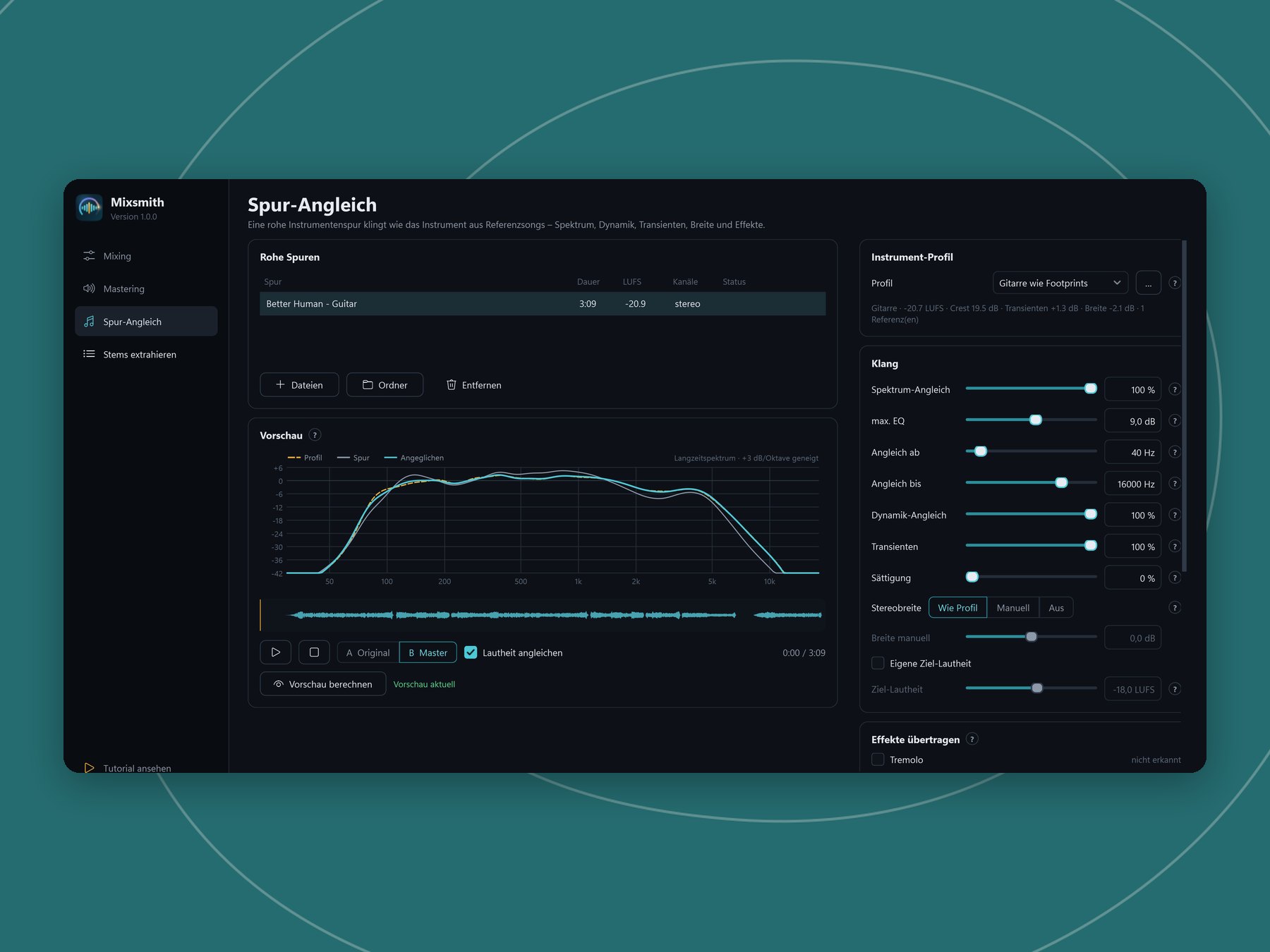1270x952 pixels.
Task: Open the profile options ellipsis button
Action: (1148, 283)
